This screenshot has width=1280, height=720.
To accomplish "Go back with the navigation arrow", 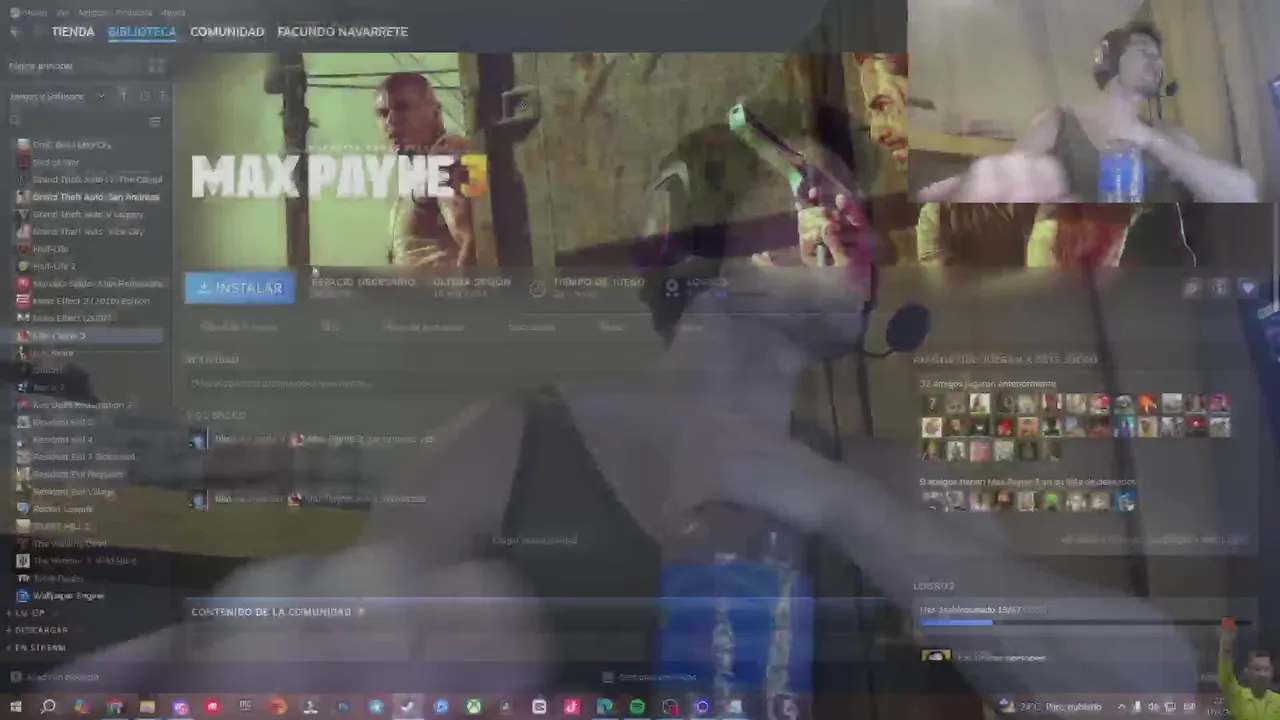I will click(14, 32).
